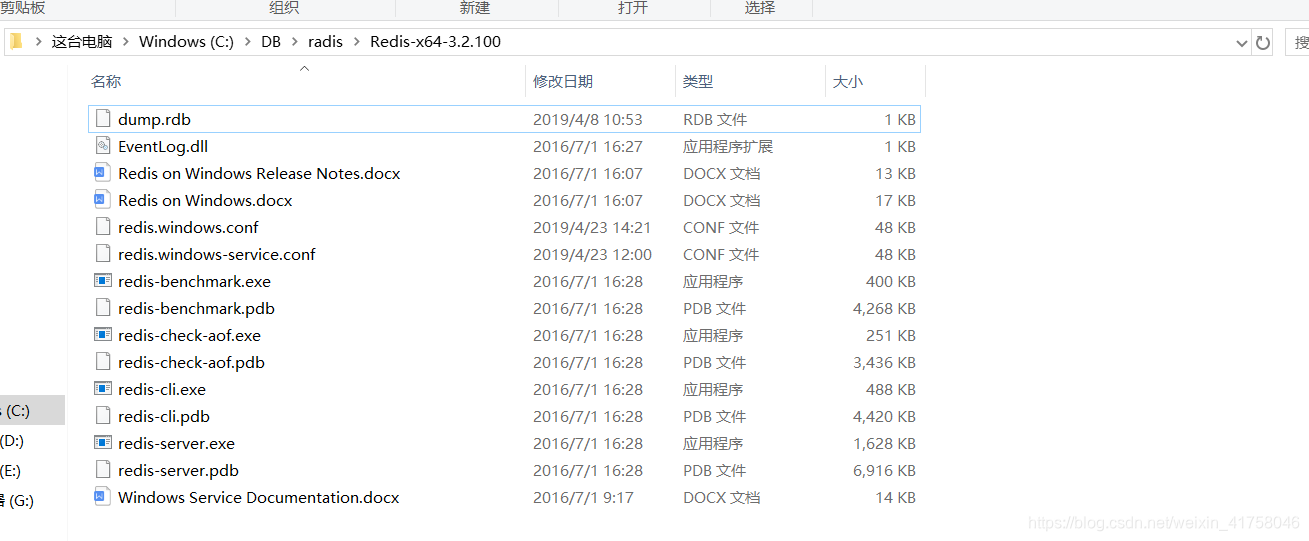
Task: Expand the chevron after DB in the path
Action: click(294, 42)
